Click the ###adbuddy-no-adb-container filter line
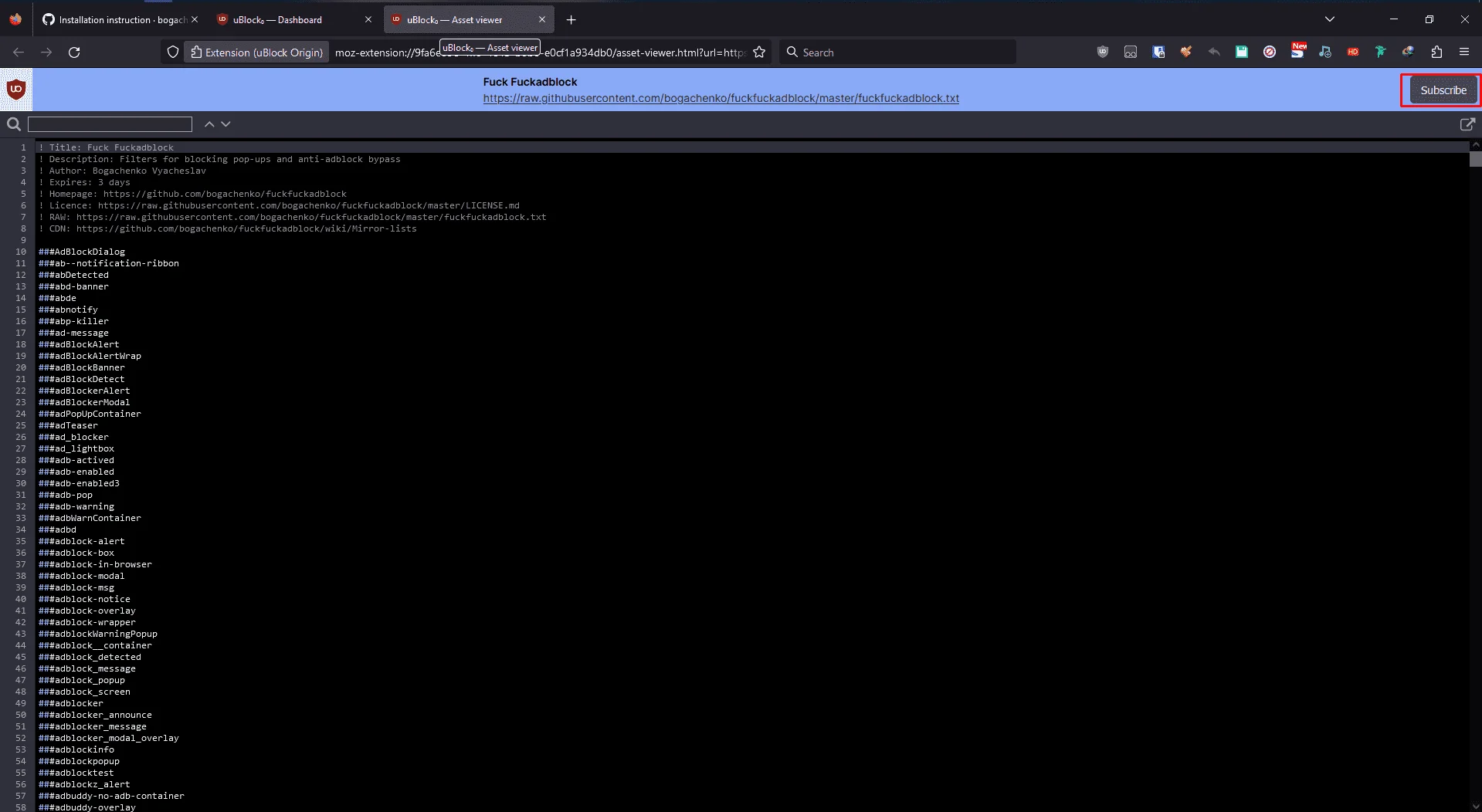1482x812 pixels. 112,796
